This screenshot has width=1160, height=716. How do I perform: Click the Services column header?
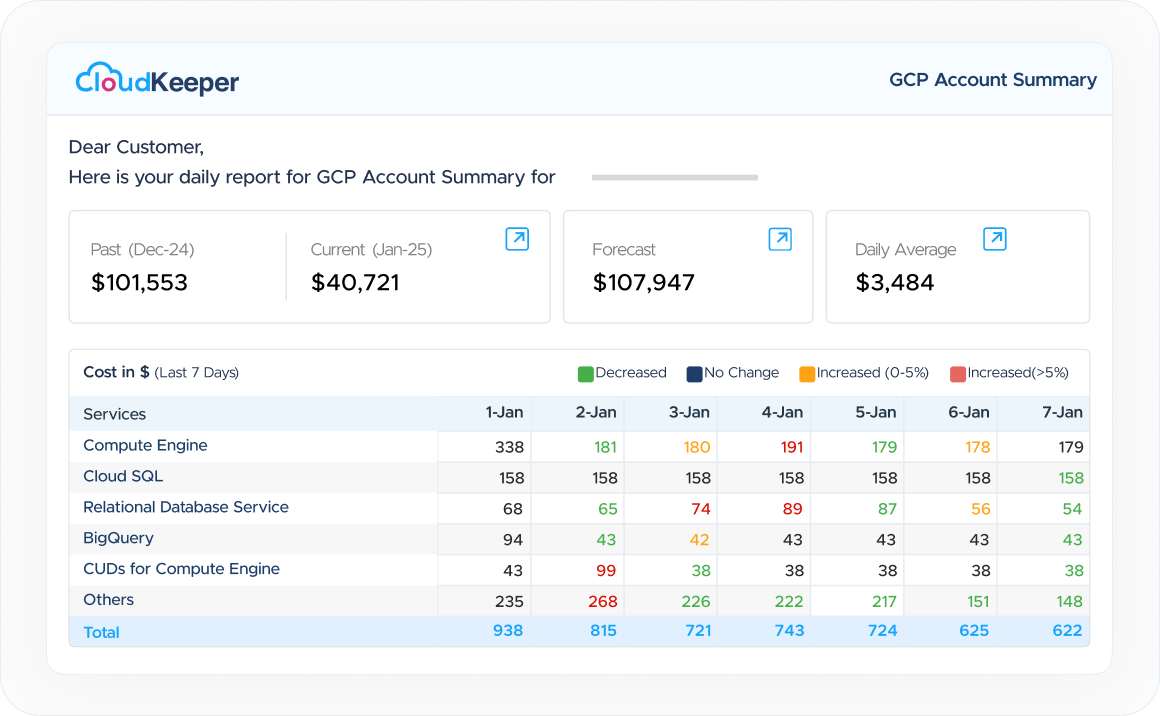[x=115, y=414]
